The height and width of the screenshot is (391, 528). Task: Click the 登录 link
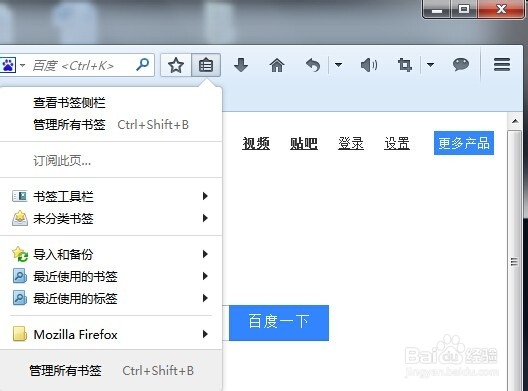tap(351, 143)
